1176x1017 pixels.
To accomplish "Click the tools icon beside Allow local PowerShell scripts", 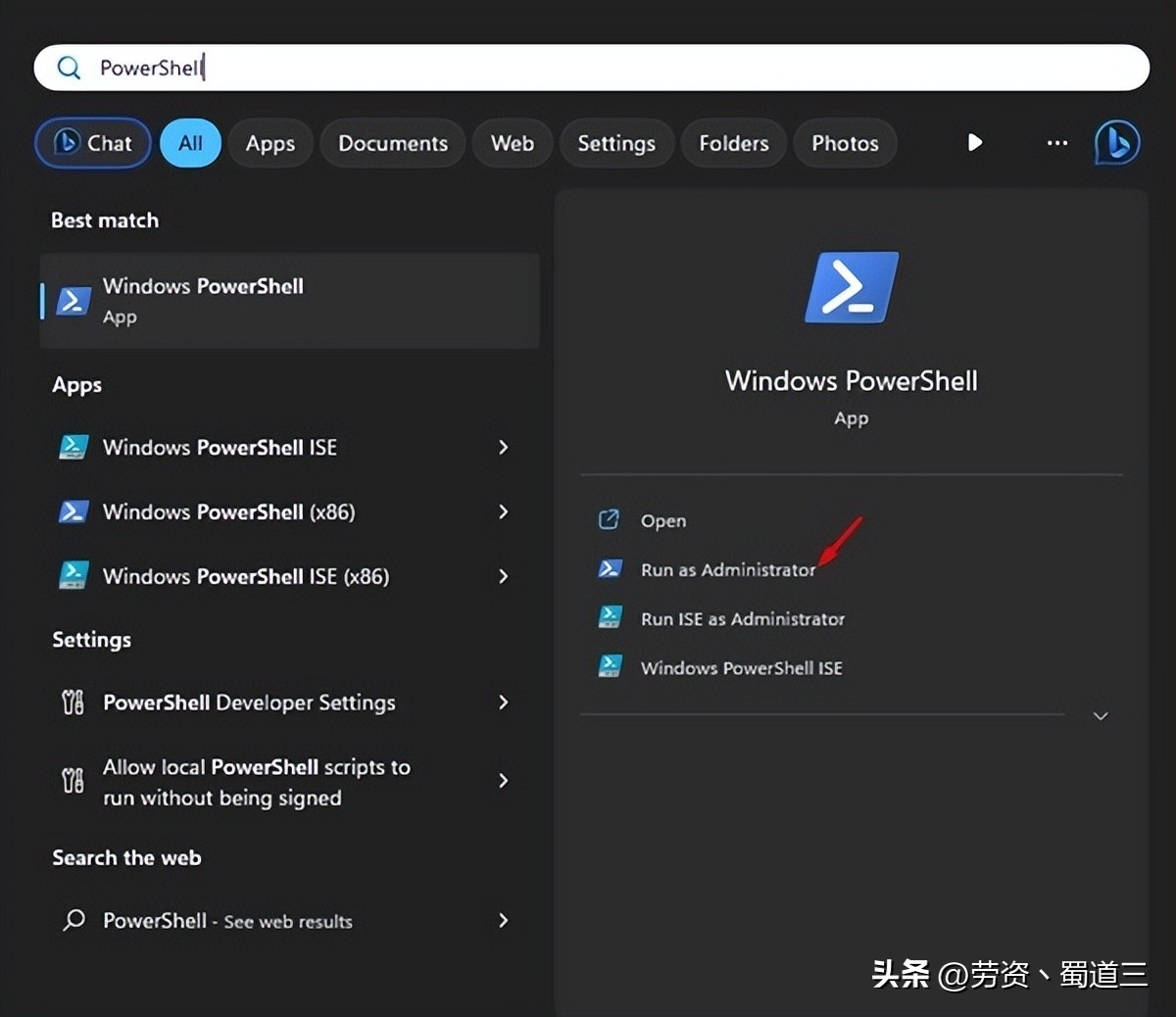I will point(73,781).
